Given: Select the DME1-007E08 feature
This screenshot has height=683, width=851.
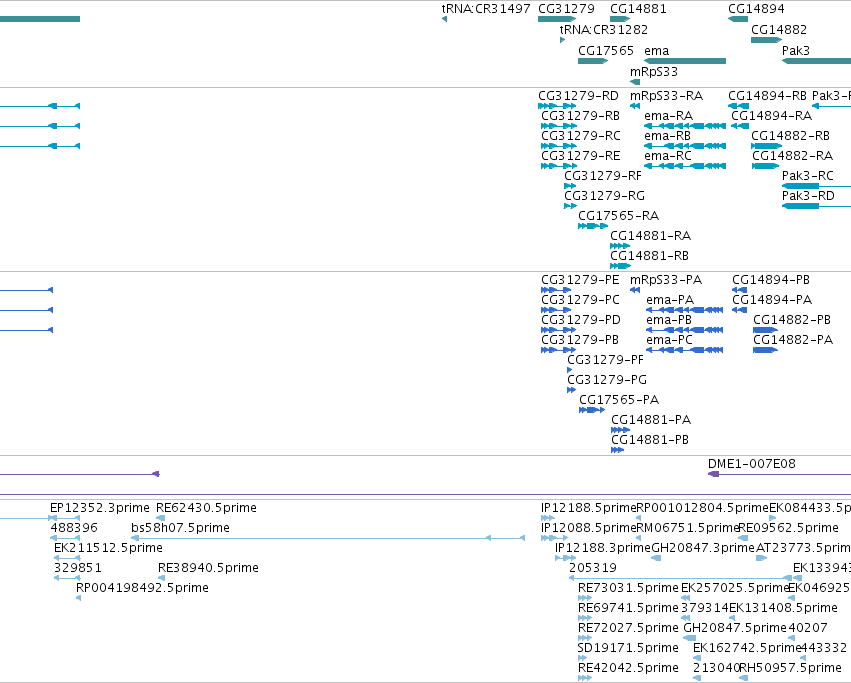Looking at the screenshot, I should (x=752, y=464).
